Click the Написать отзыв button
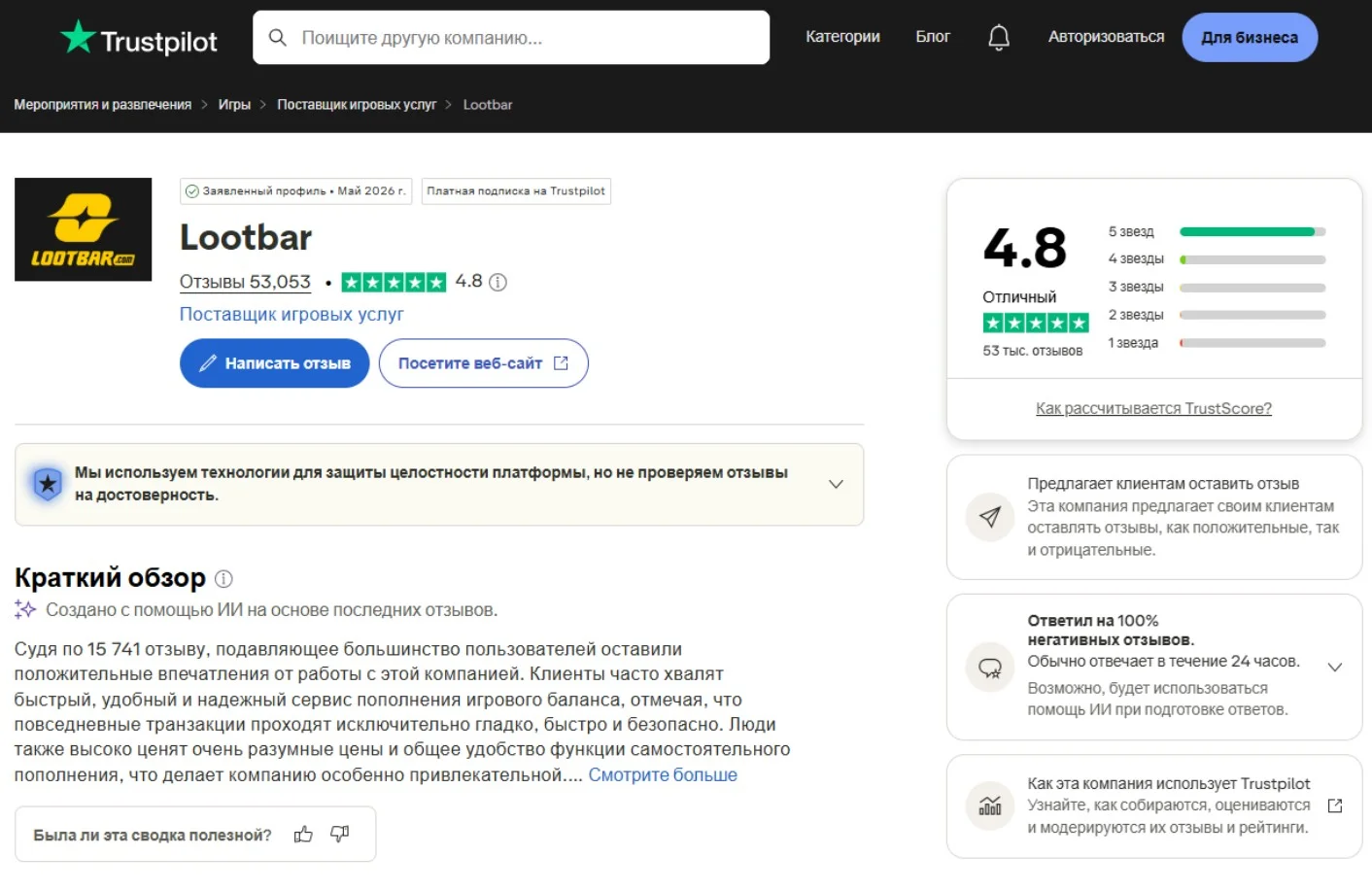The image size is (1372, 891). point(274,363)
